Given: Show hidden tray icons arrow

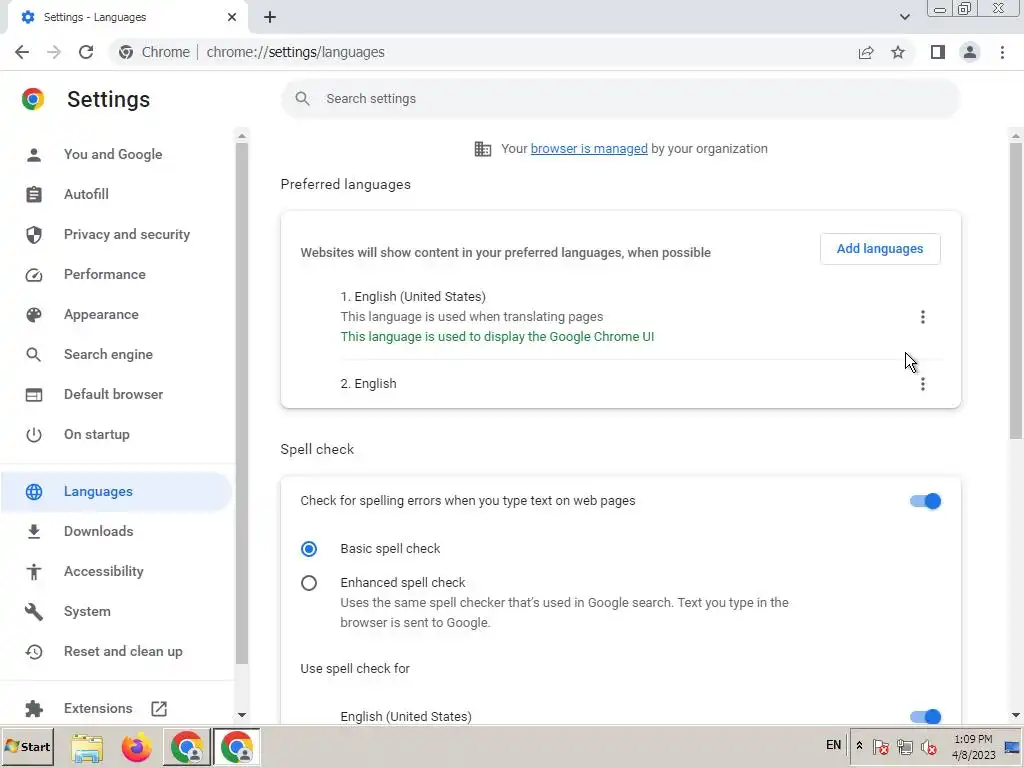Looking at the screenshot, I should [859, 746].
